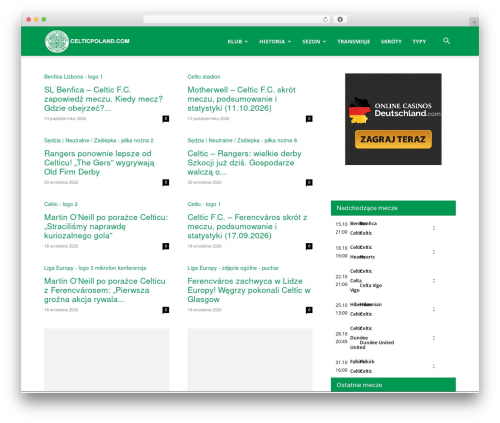Click the Celtic club logo in header
The height and width of the screenshot is (423, 500).
coord(57,41)
